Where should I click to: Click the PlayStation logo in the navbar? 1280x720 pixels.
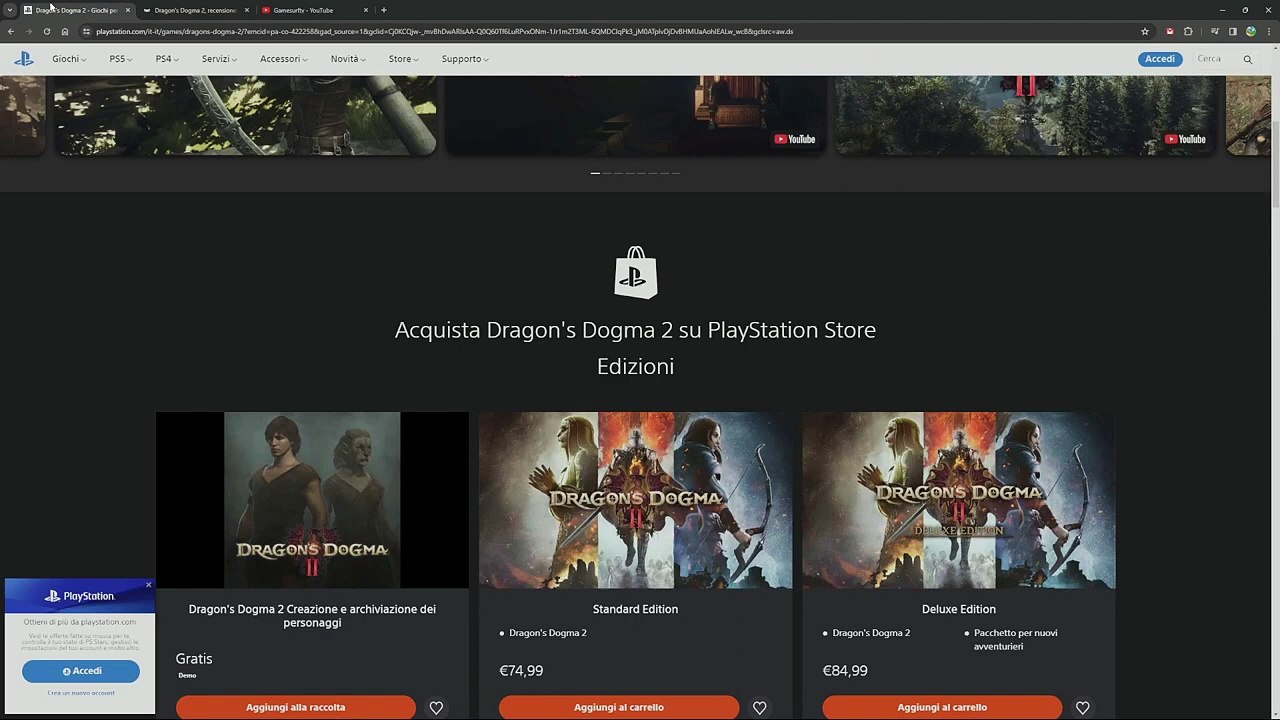point(23,59)
